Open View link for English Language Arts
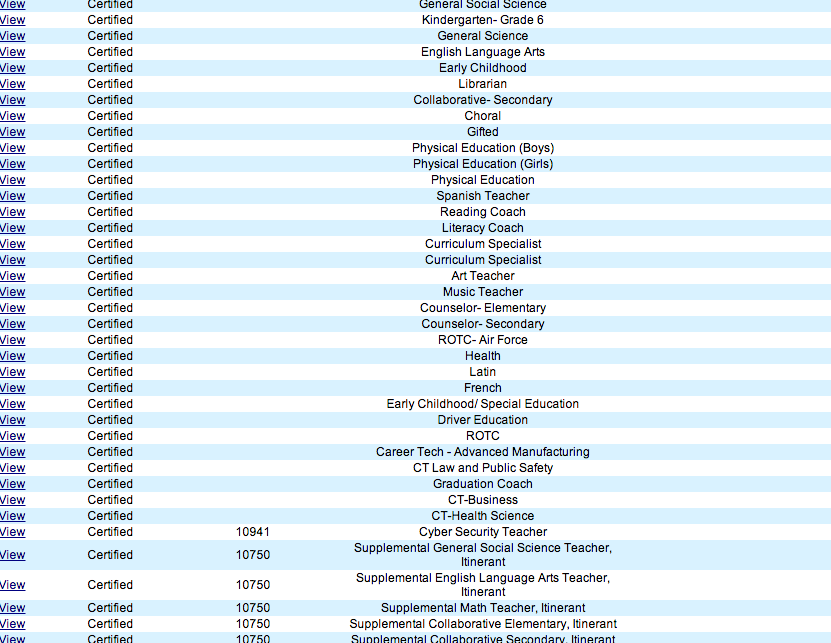Screen dimensions: 831x643 [x=12, y=52]
